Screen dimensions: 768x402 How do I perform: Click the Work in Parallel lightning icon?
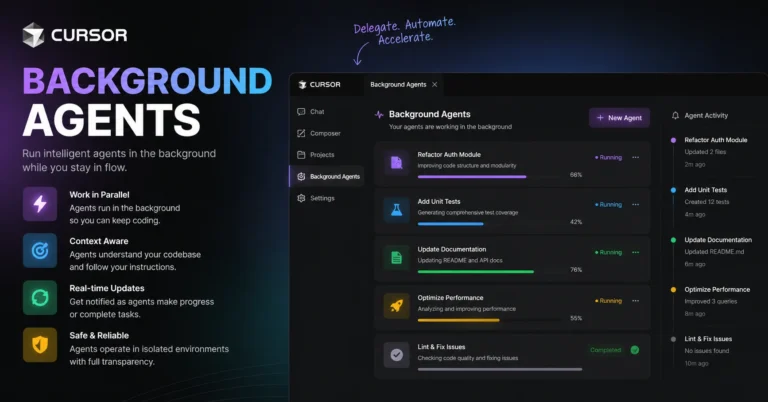point(40,204)
